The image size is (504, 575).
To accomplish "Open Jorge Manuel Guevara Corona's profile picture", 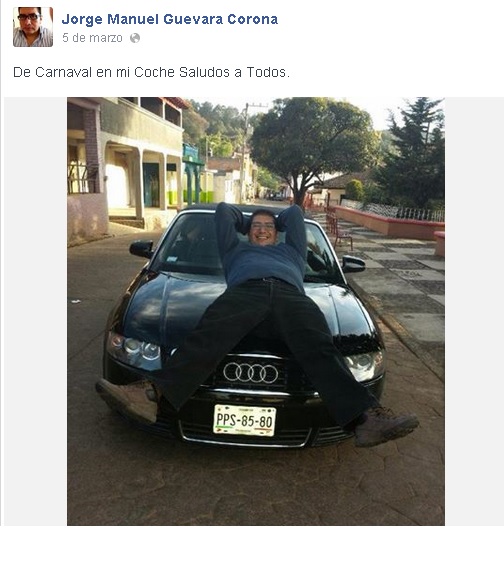I will tap(33, 27).
